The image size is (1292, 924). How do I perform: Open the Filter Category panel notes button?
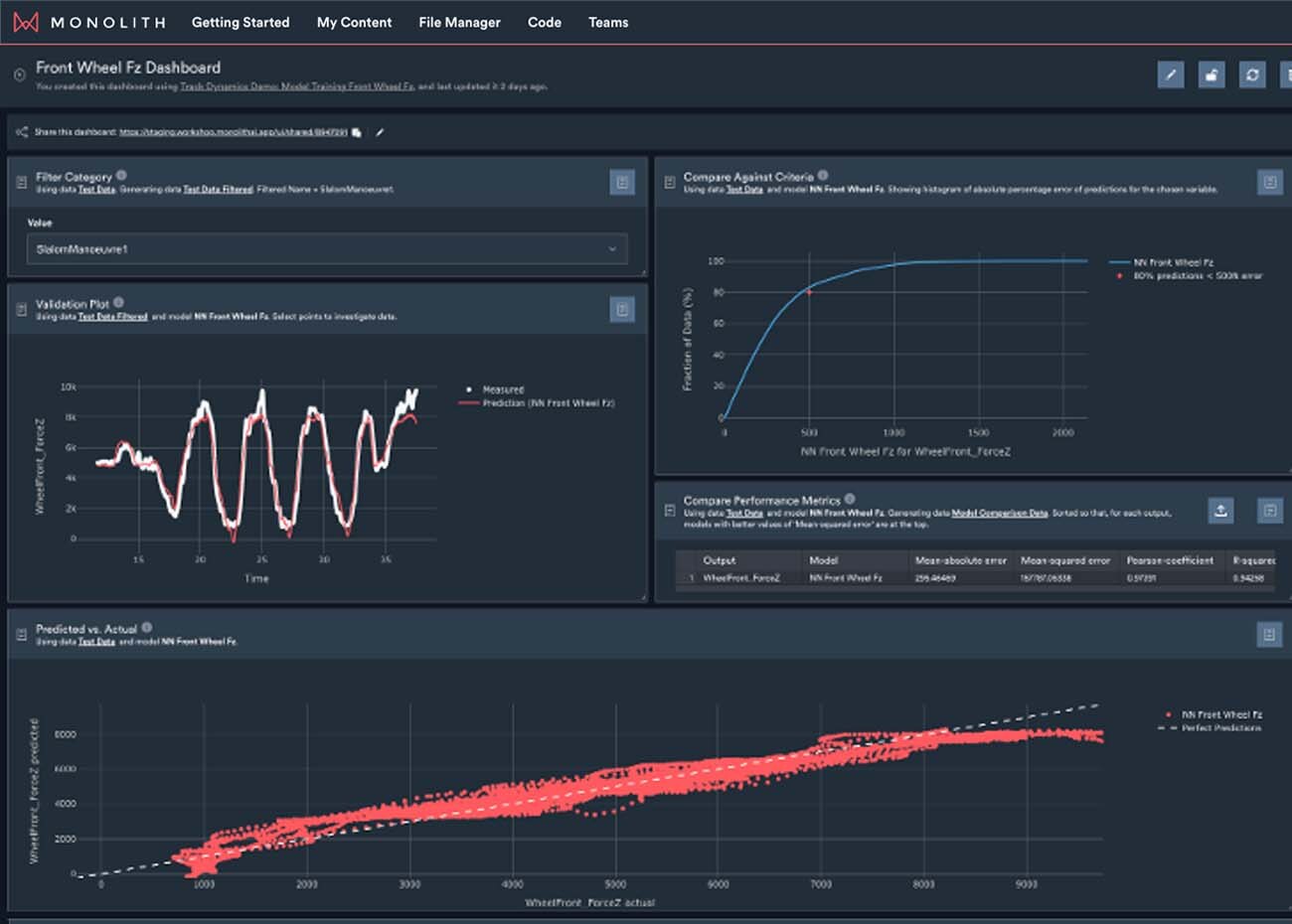(x=622, y=182)
